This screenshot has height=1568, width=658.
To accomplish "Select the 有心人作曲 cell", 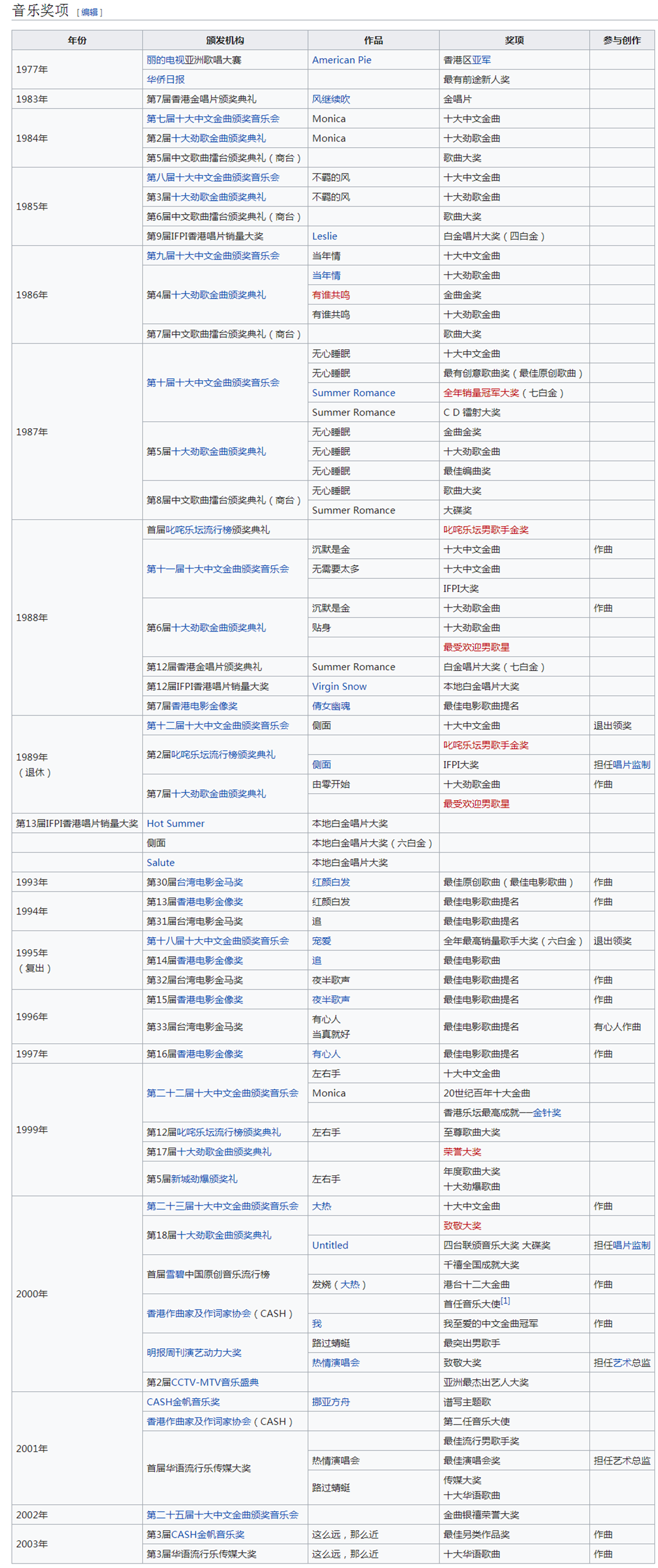I will click(x=621, y=1027).
